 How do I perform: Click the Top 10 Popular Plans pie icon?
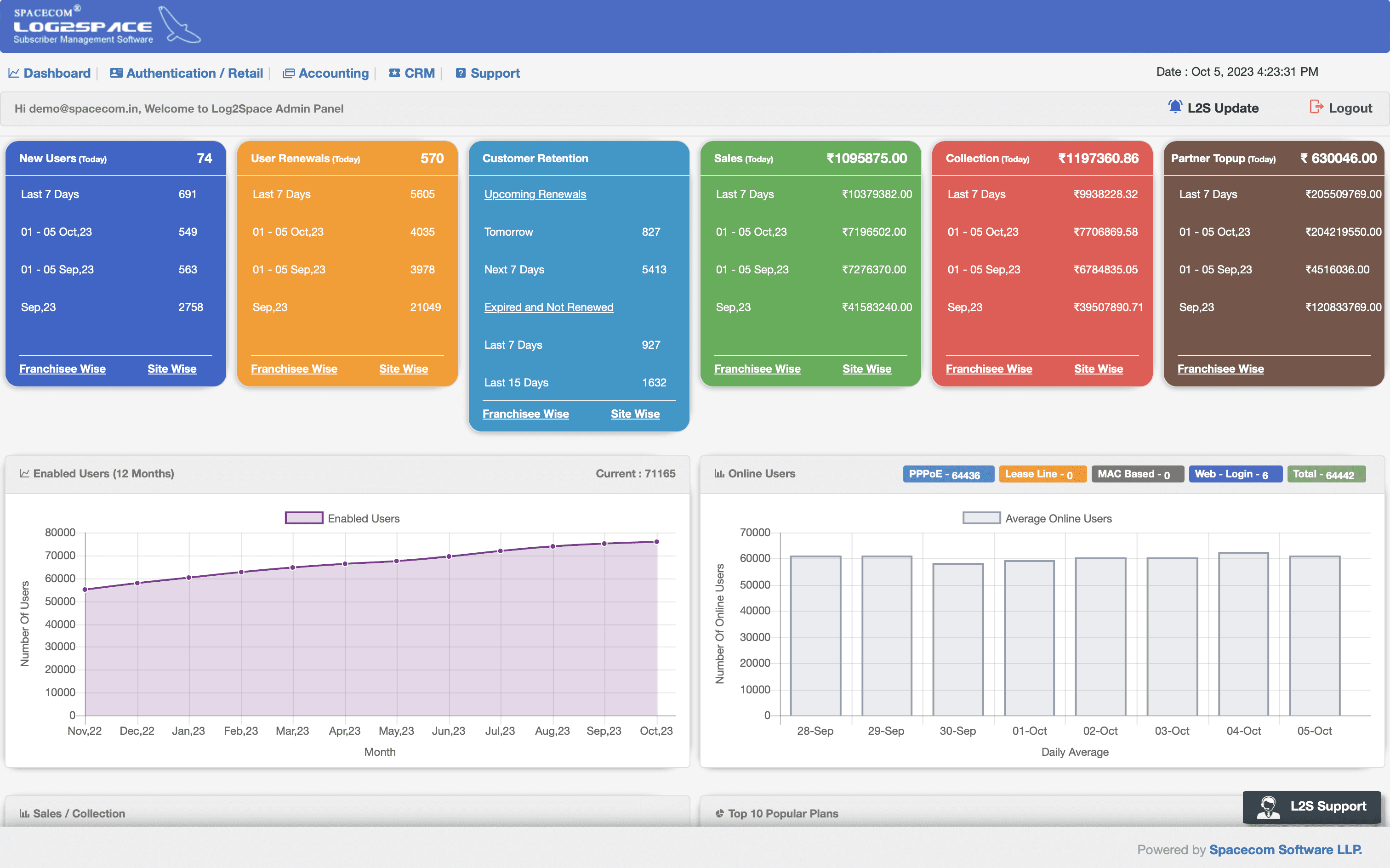[719, 813]
